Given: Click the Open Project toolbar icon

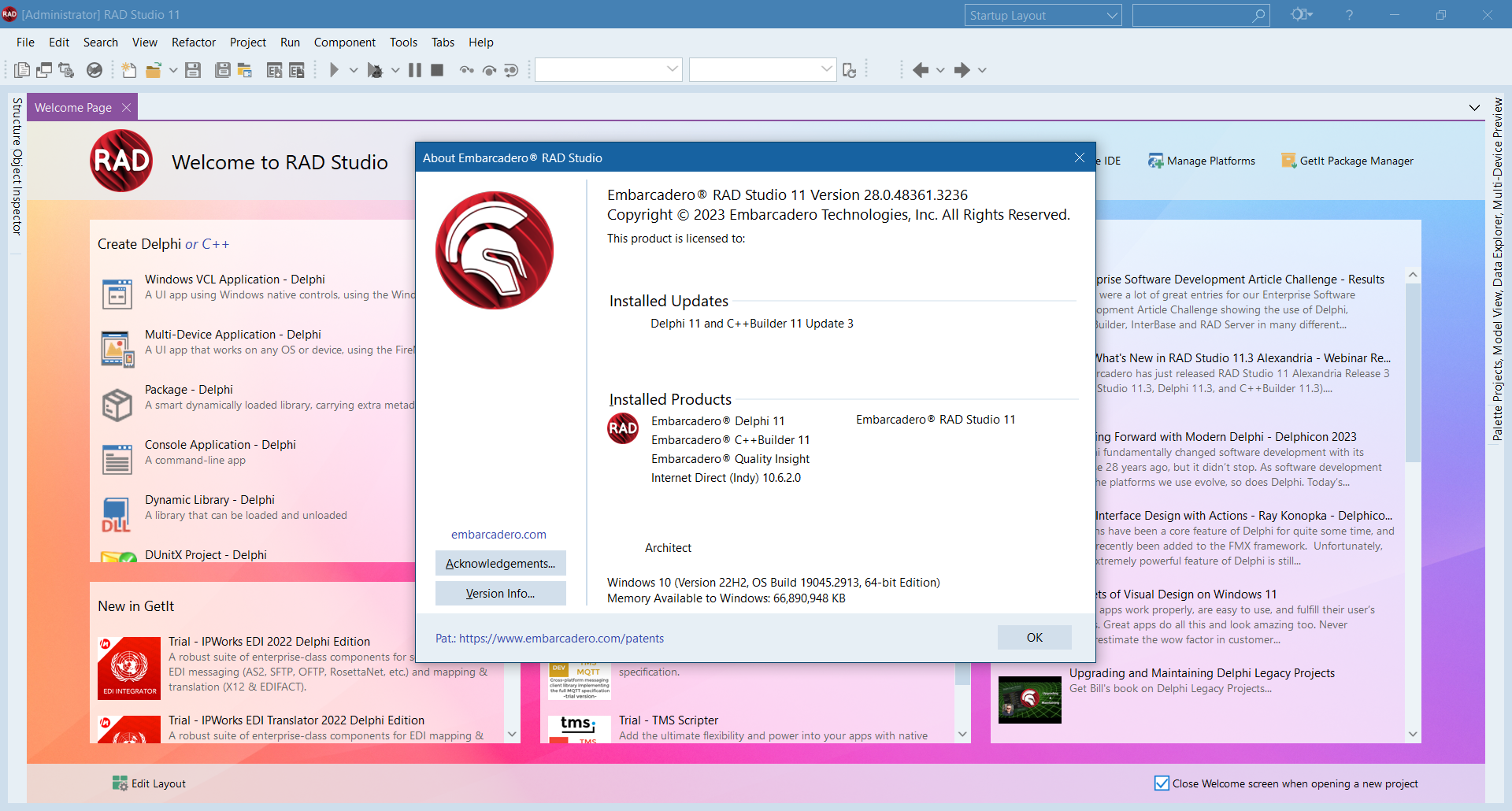Looking at the screenshot, I should coord(245,70).
